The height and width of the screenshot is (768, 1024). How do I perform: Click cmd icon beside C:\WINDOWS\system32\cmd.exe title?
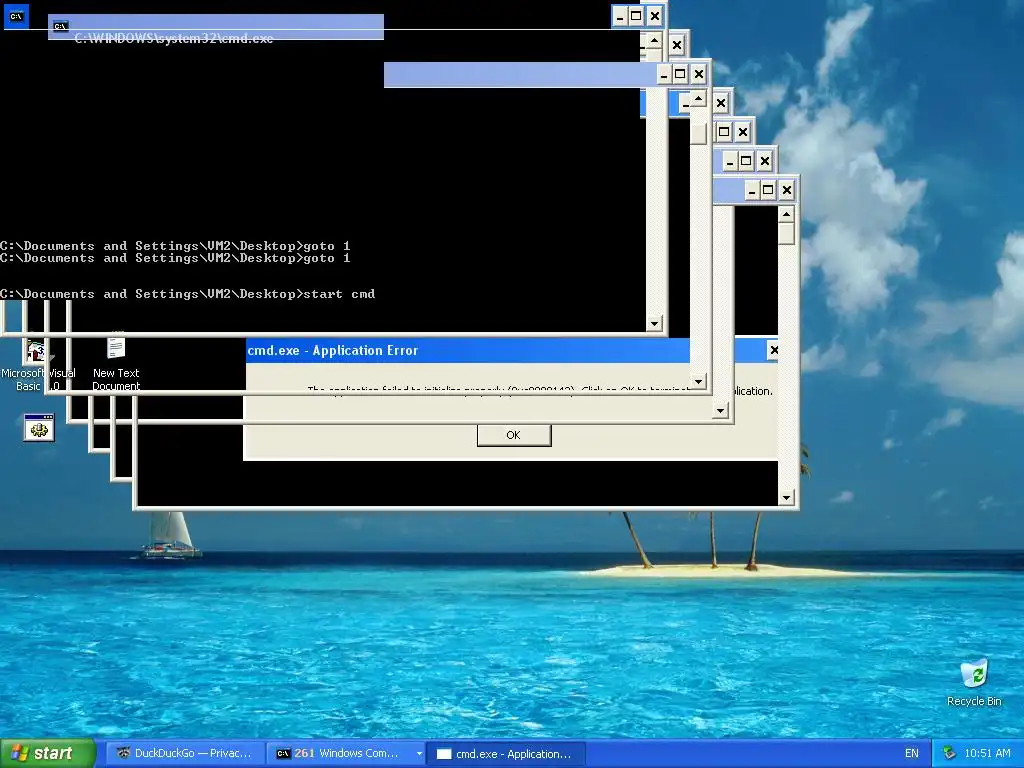point(60,26)
